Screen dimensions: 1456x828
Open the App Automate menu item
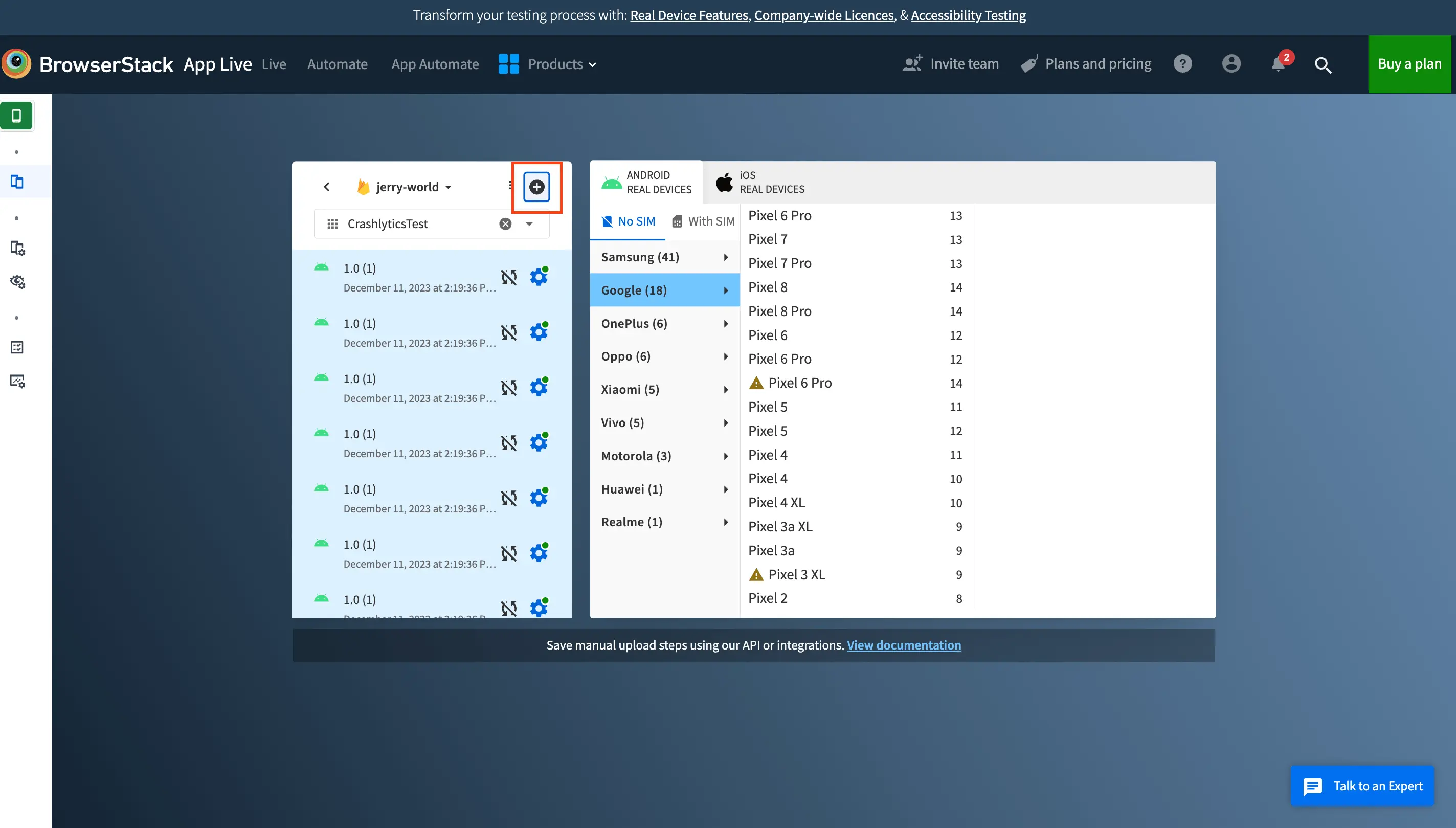434,64
